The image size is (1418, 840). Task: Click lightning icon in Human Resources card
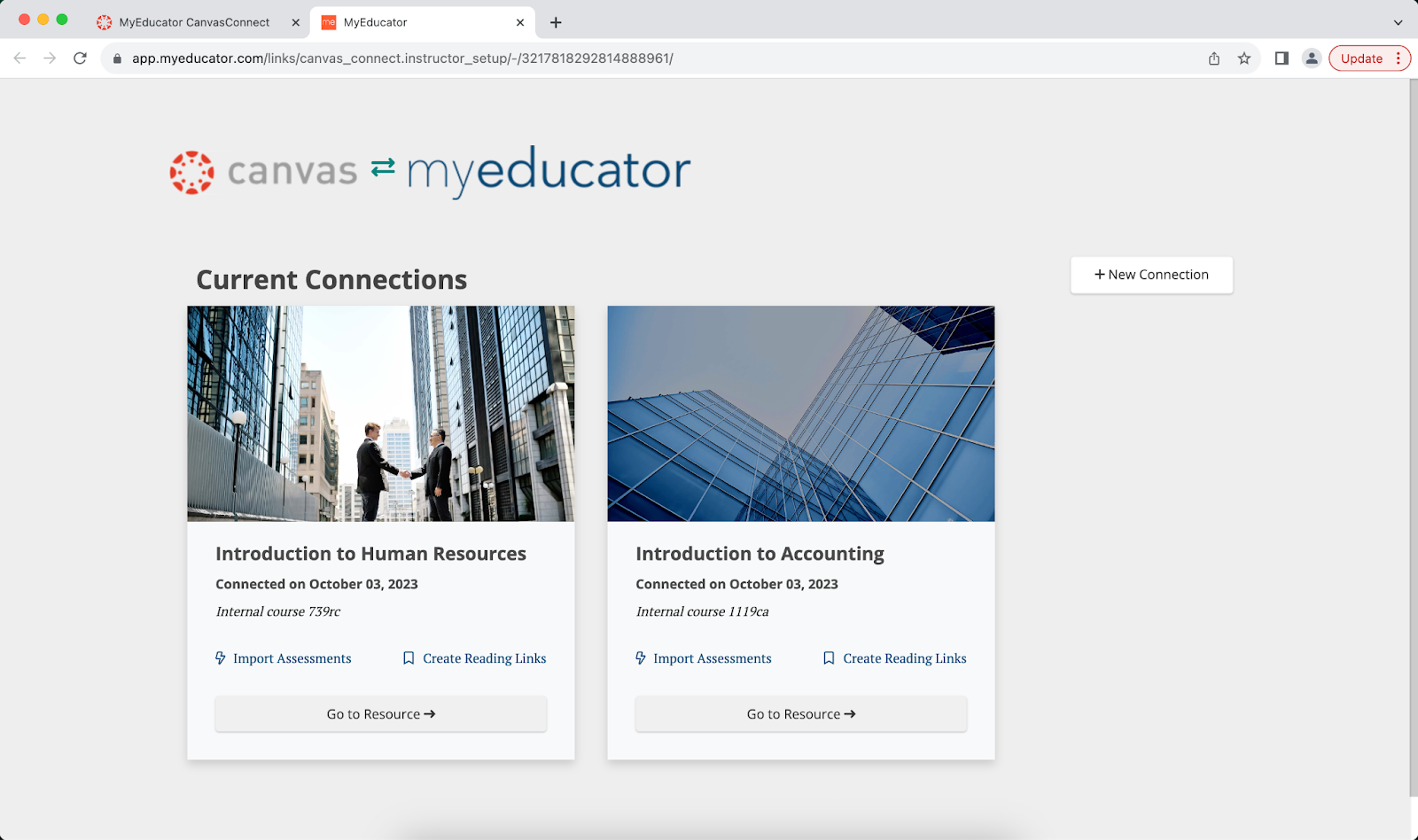coord(221,658)
